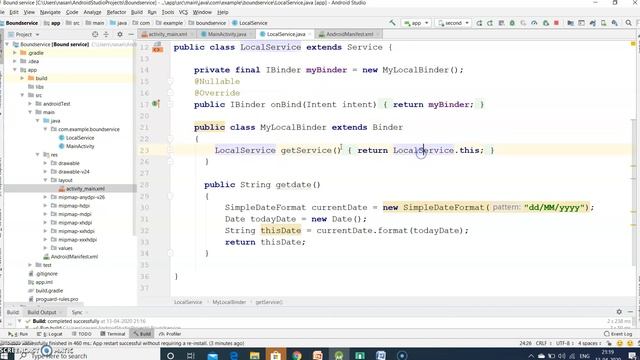Switch to the MainActivity.java editor tab
Image resolution: width=640 pixels, height=360 pixels.
point(227,34)
